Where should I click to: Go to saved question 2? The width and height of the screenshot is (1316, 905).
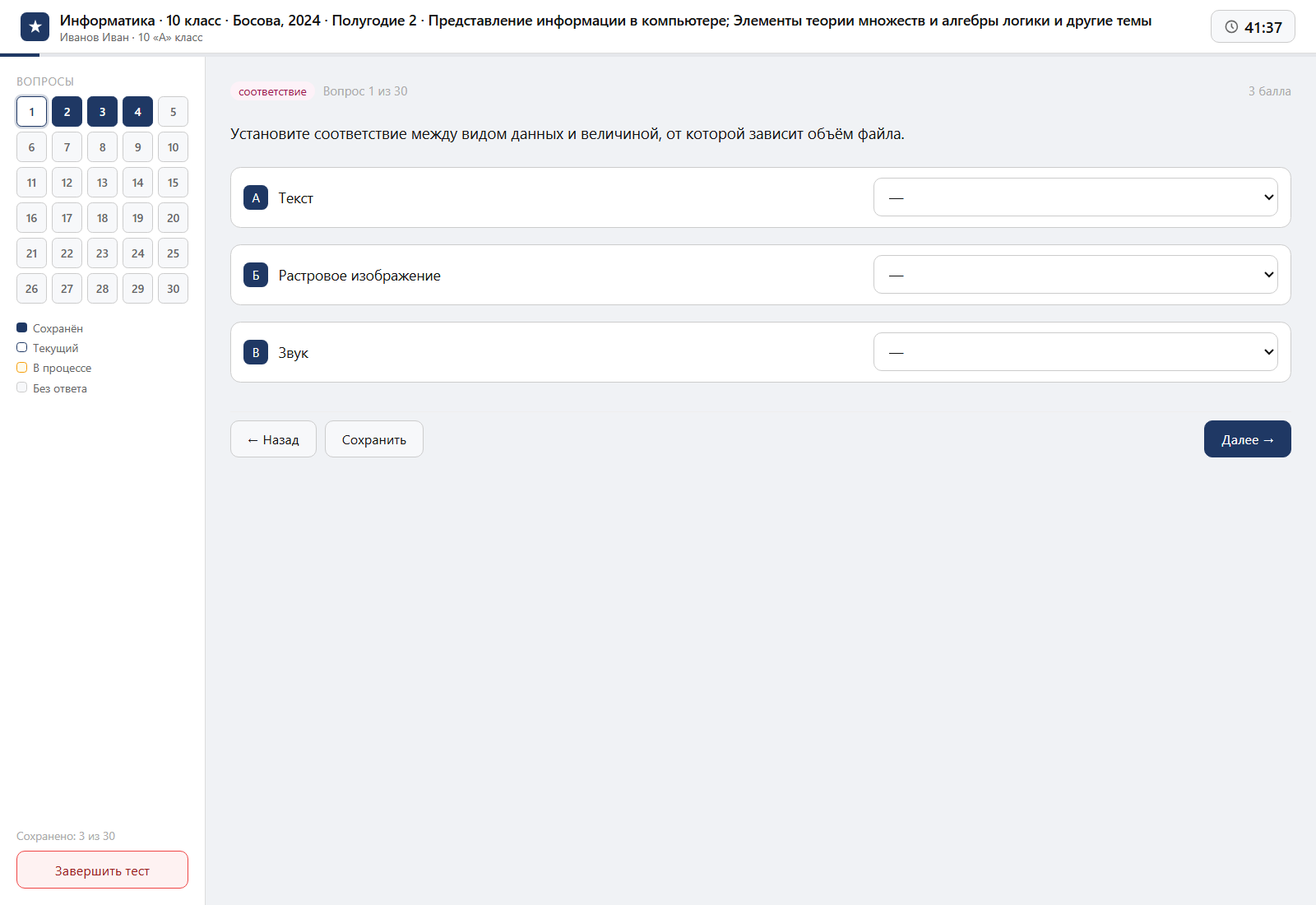point(67,112)
